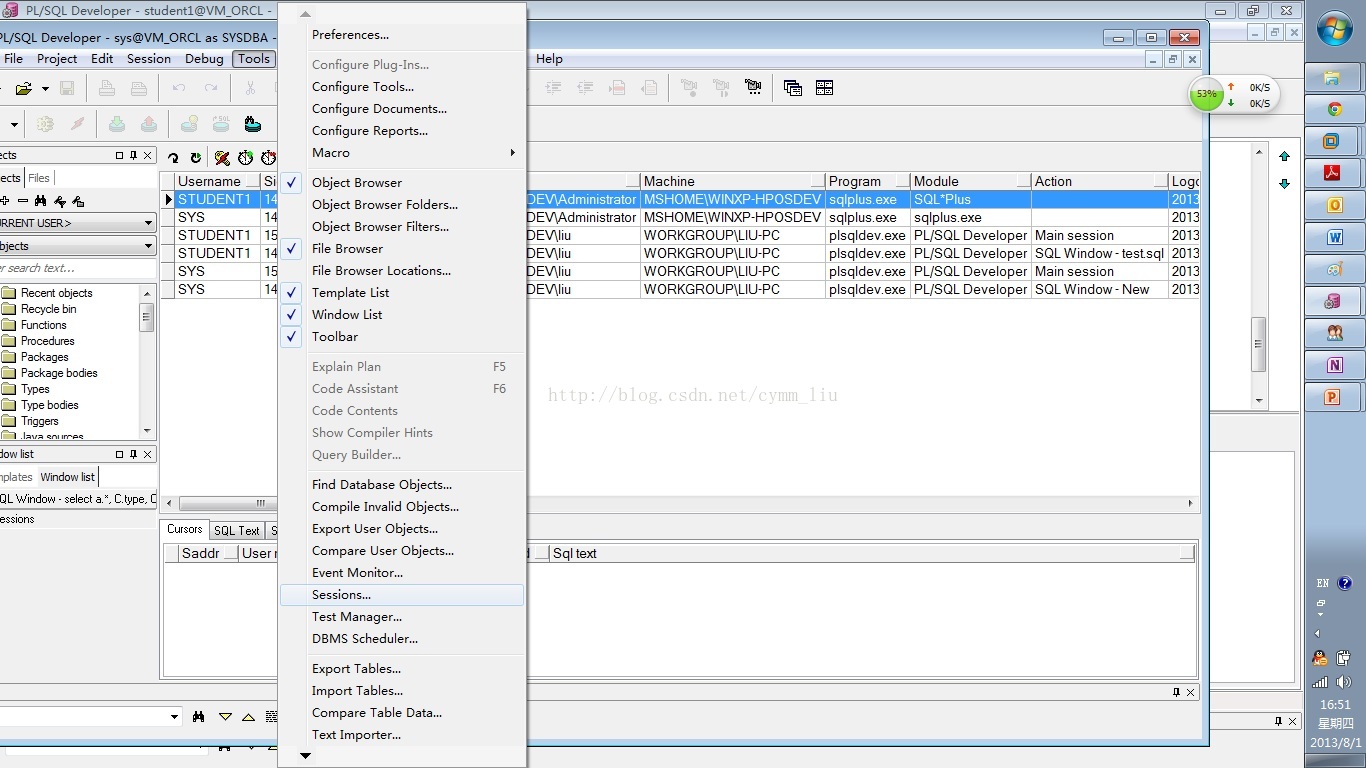Click the folder filter icon in Object Browser toolbar

tap(79, 201)
